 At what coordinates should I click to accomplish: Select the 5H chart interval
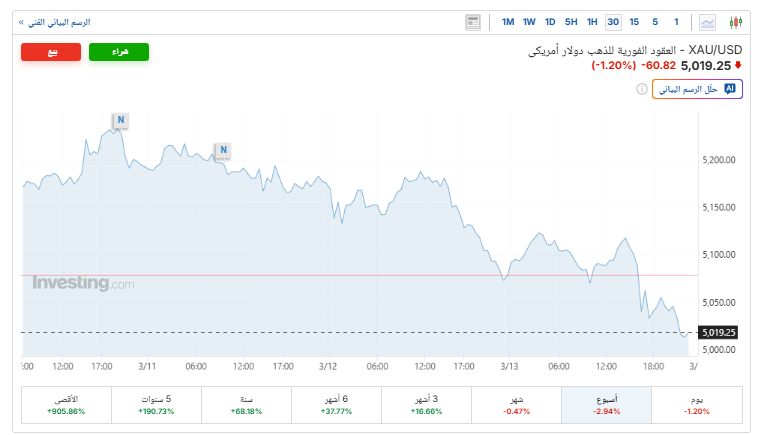click(x=571, y=22)
